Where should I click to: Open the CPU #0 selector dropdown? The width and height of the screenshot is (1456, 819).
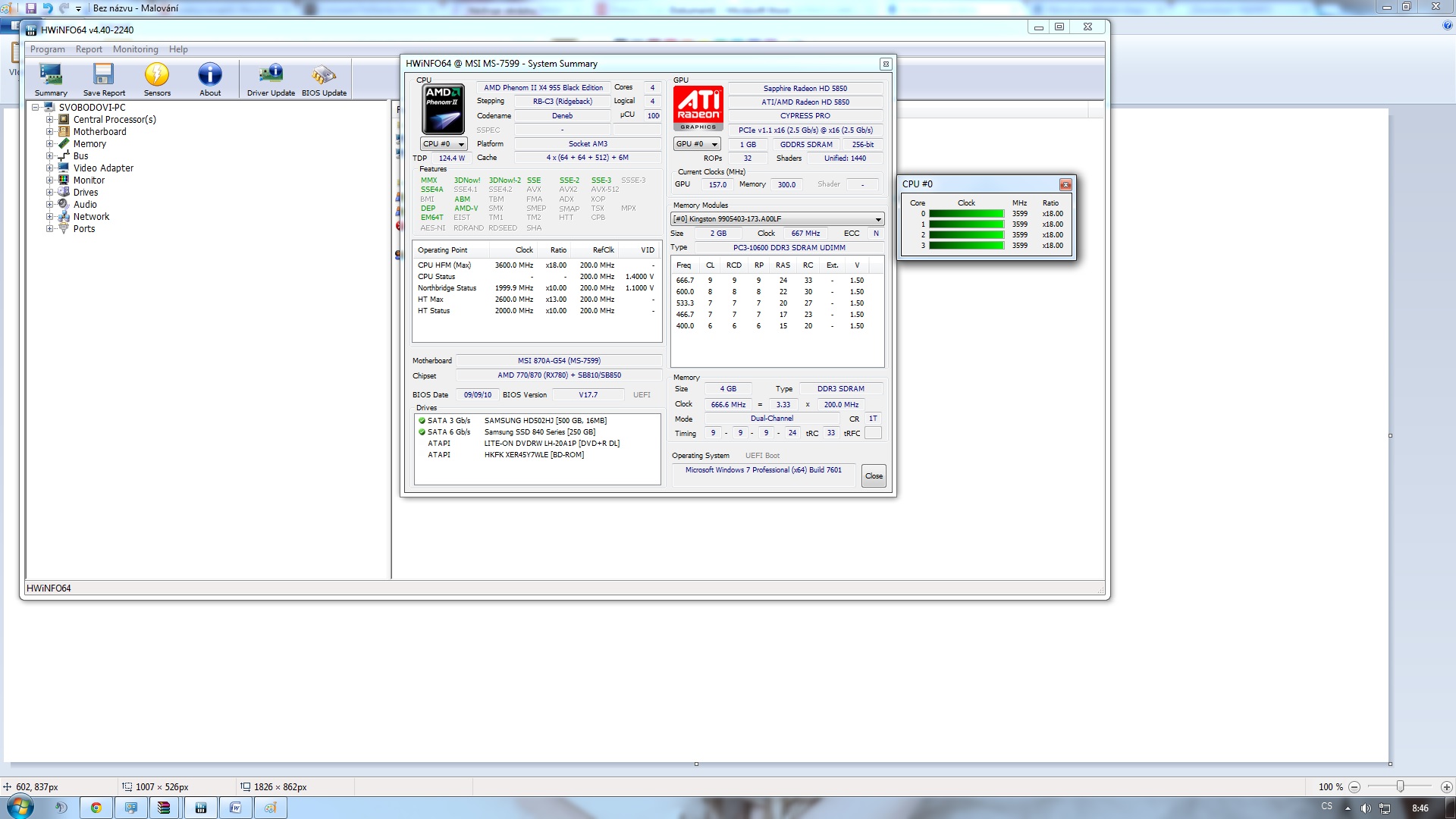444,144
